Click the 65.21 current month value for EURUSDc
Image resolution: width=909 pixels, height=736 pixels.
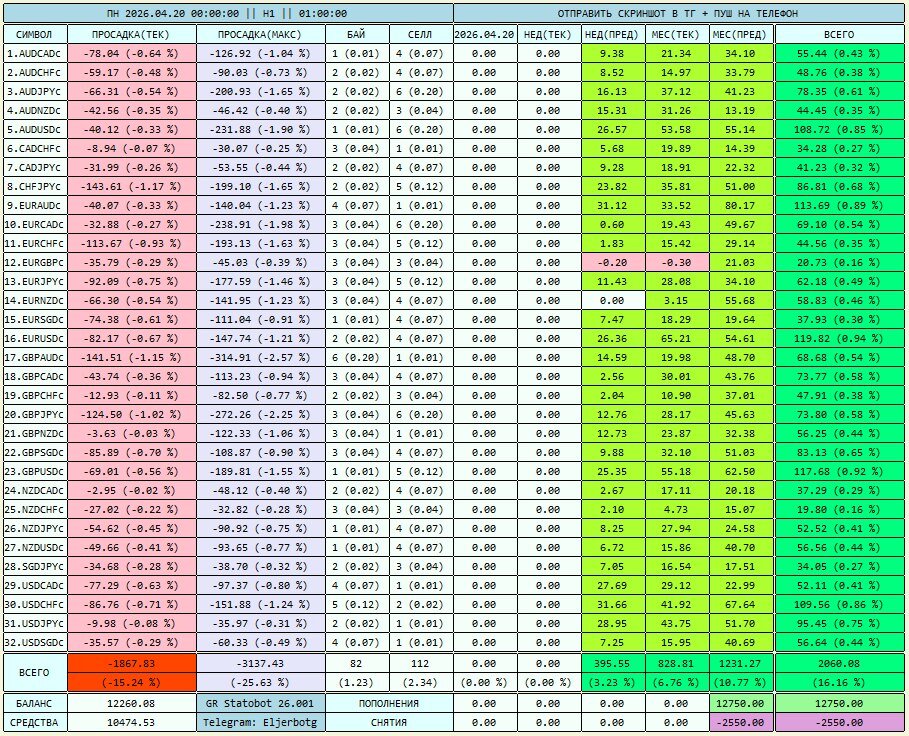[x=677, y=338]
